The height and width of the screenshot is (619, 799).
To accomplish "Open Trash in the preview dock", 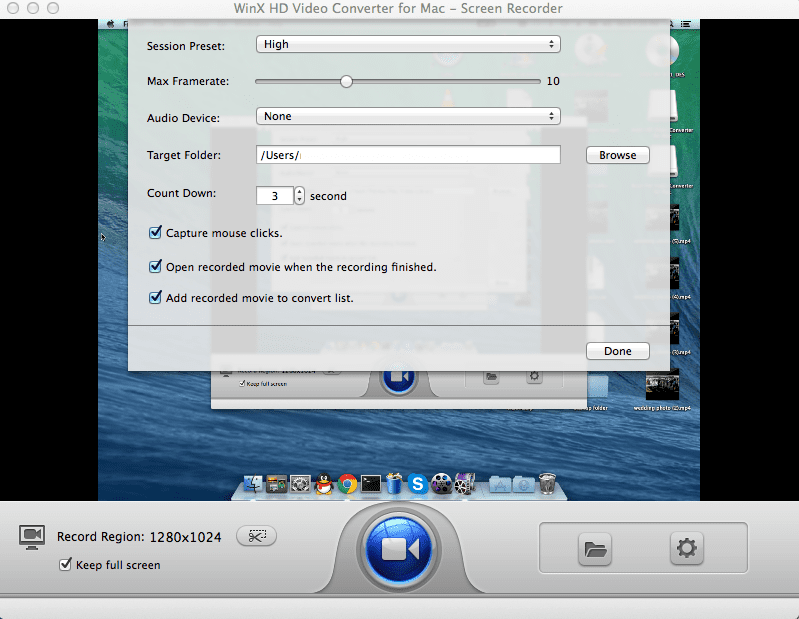I will click(547, 483).
